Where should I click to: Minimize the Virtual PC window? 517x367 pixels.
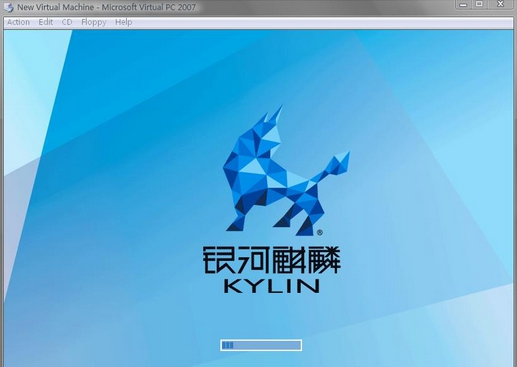coord(463,4)
